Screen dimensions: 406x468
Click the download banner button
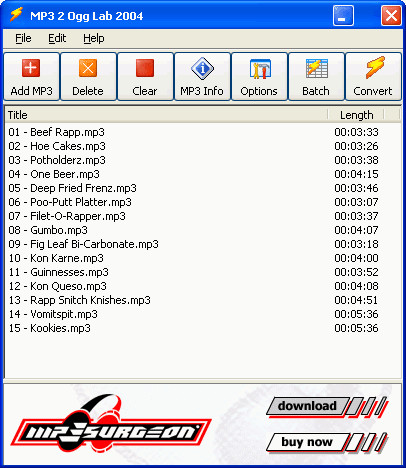tap(327, 407)
